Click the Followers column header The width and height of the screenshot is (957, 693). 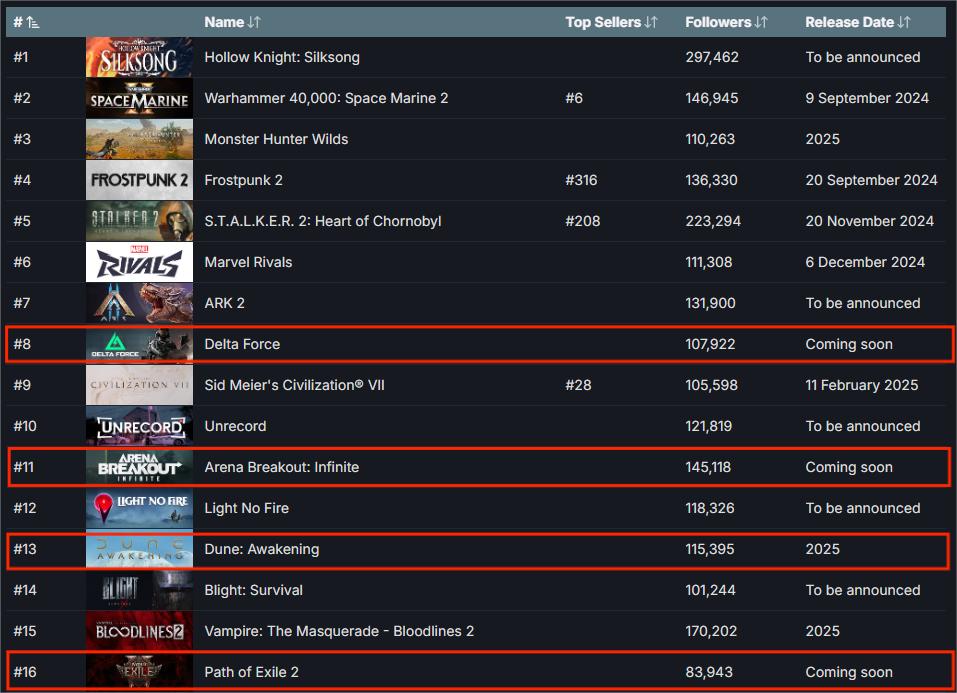(718, 23)
